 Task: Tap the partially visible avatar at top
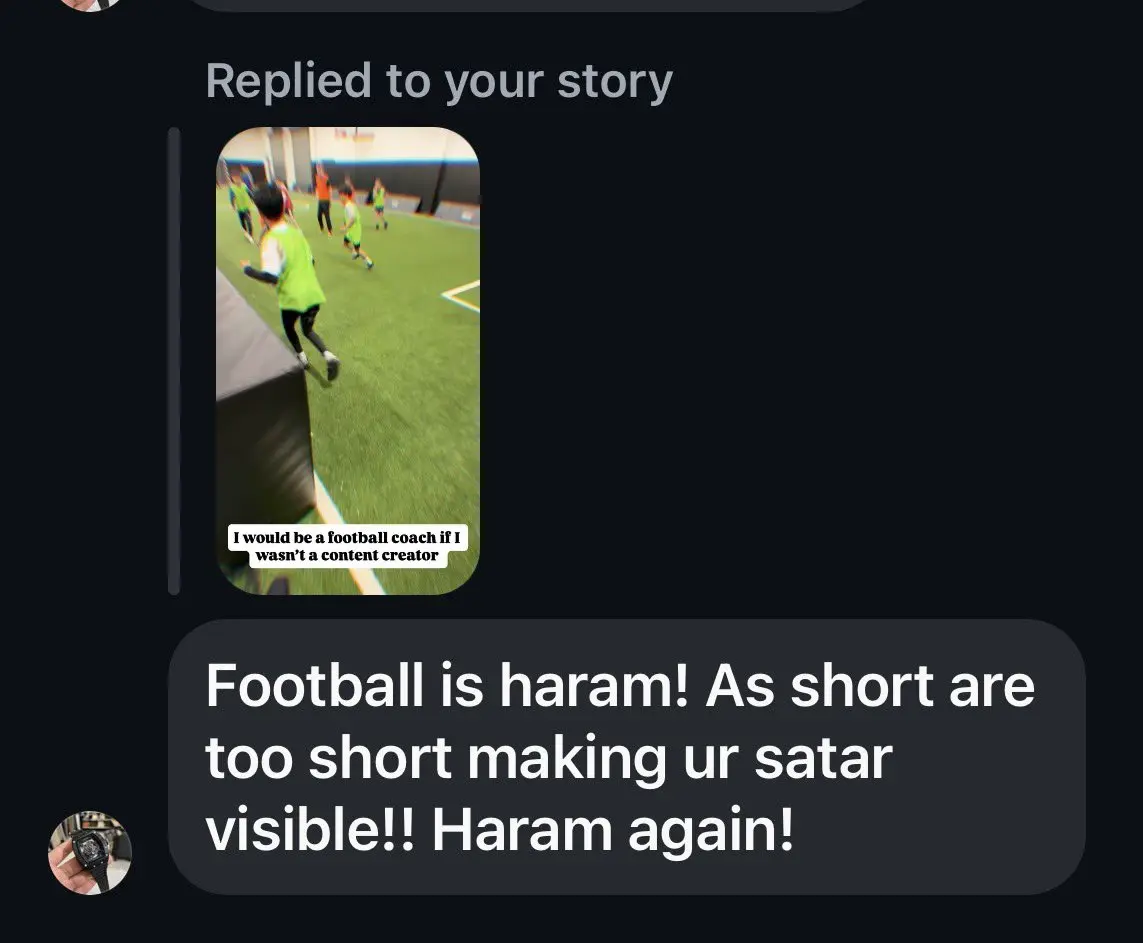tap(90, 4)
